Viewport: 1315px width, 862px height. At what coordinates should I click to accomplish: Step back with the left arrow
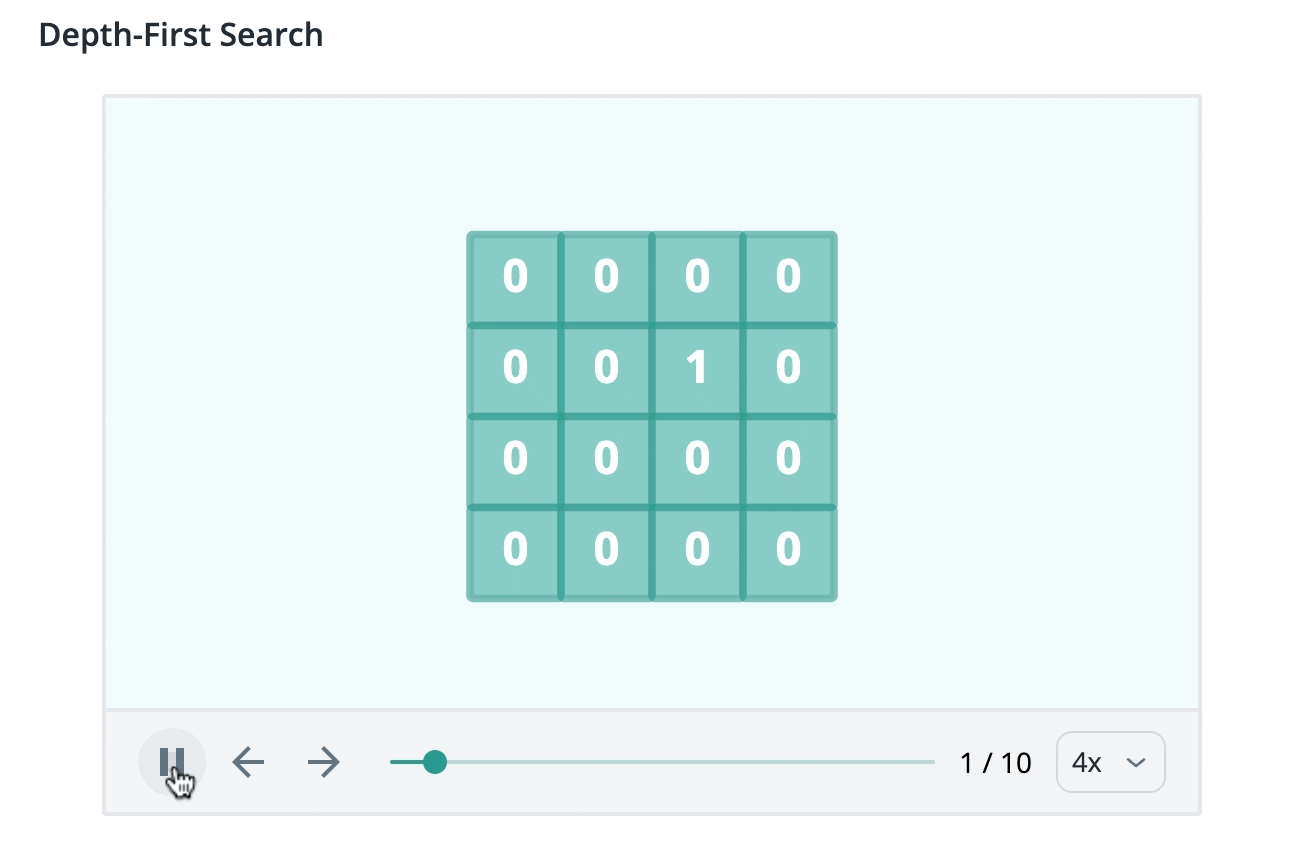pyautogui.click(x=248, y=763)
